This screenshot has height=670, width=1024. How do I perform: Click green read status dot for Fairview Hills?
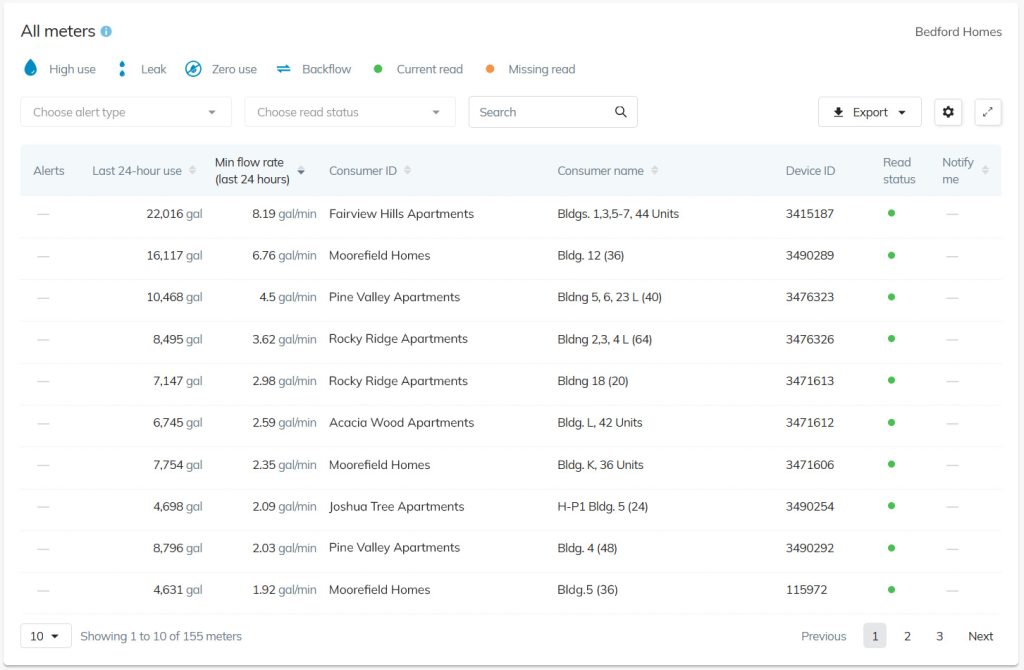click(x=891, y=213)
